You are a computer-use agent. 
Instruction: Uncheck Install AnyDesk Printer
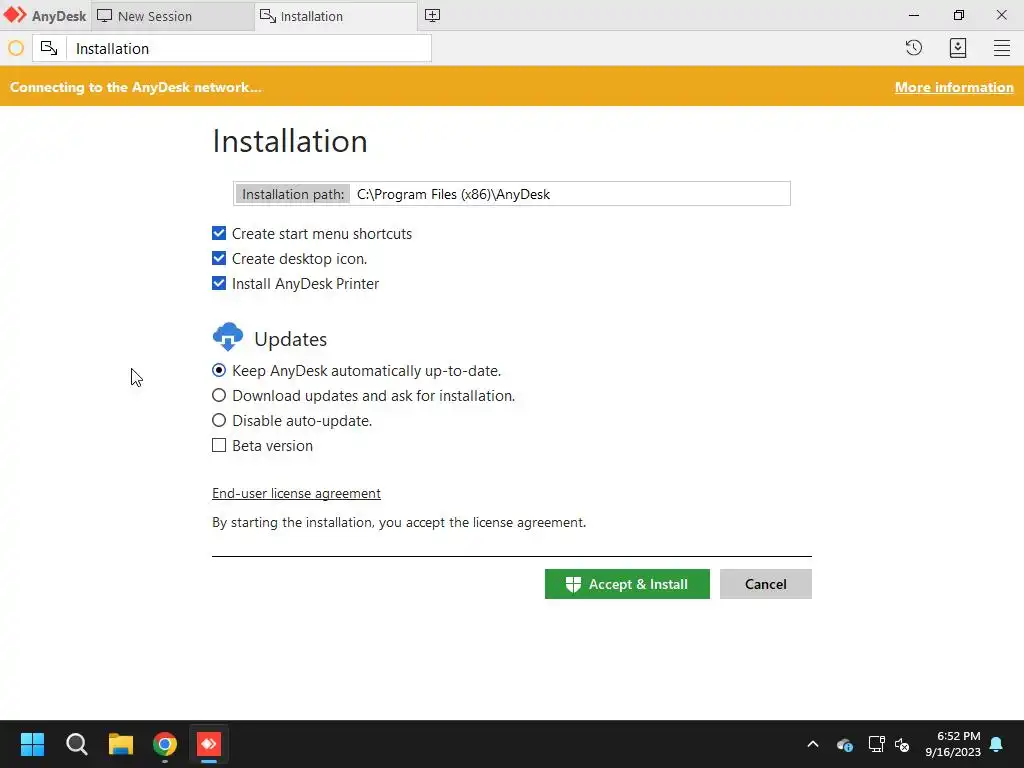point(219,283)
